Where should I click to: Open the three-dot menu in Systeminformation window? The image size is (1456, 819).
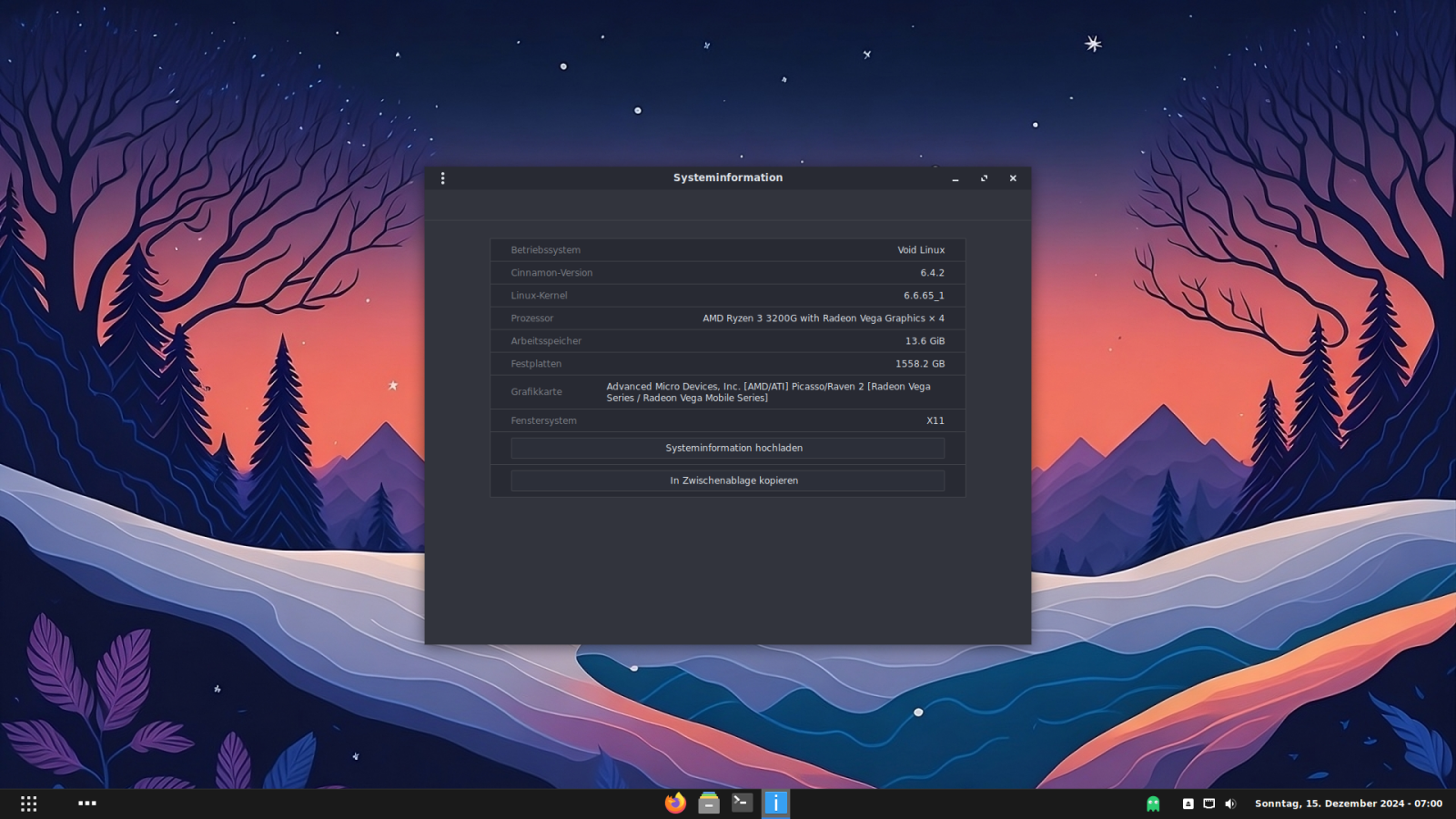click(x=443, y=178)
